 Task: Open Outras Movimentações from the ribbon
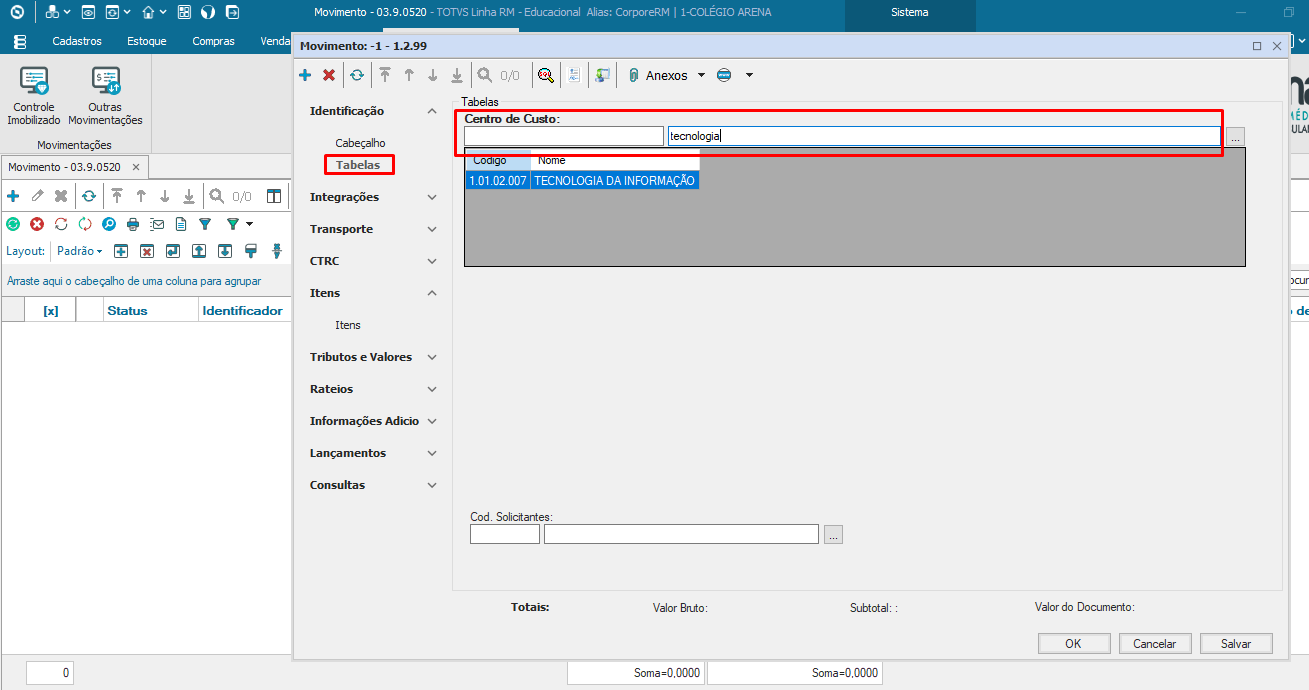[105, 97]
